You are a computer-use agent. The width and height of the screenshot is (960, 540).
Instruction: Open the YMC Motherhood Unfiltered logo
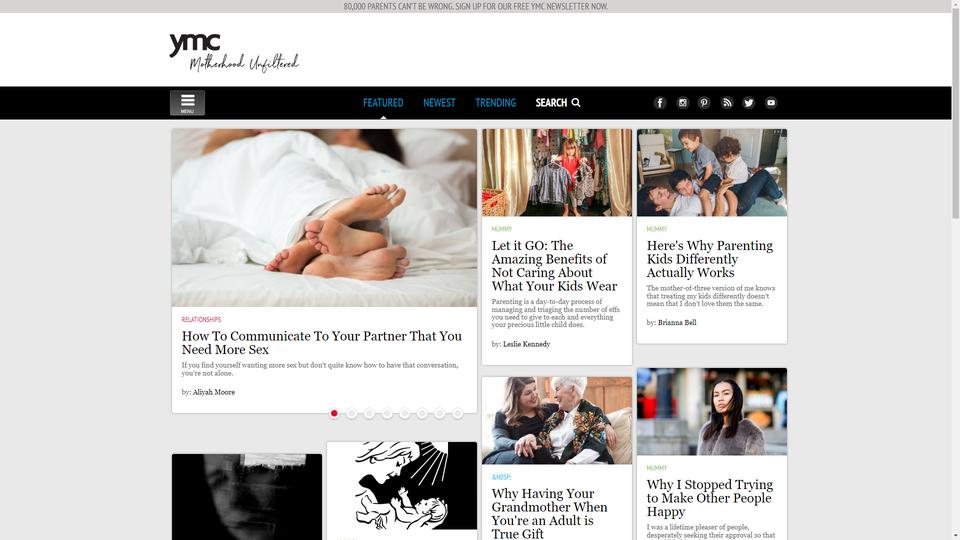234,53
